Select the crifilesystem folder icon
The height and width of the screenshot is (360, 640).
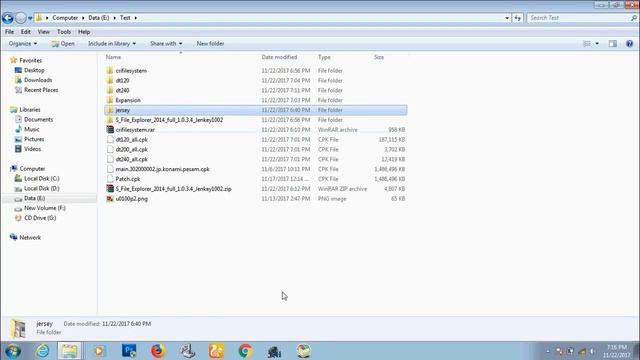110,71
